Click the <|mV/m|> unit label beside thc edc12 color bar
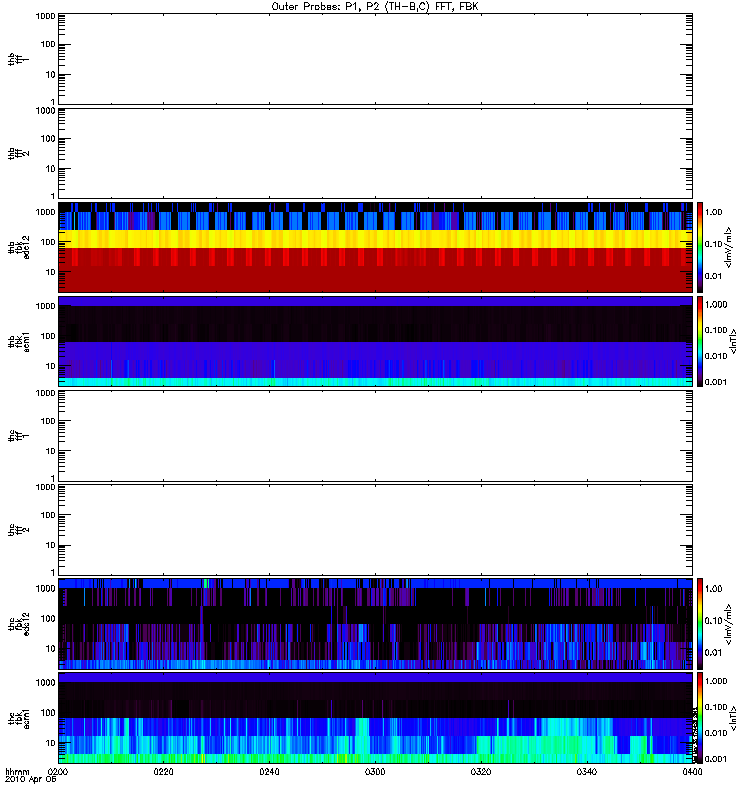The width and height of the screenshot is (750, 800). pos(728,624)
